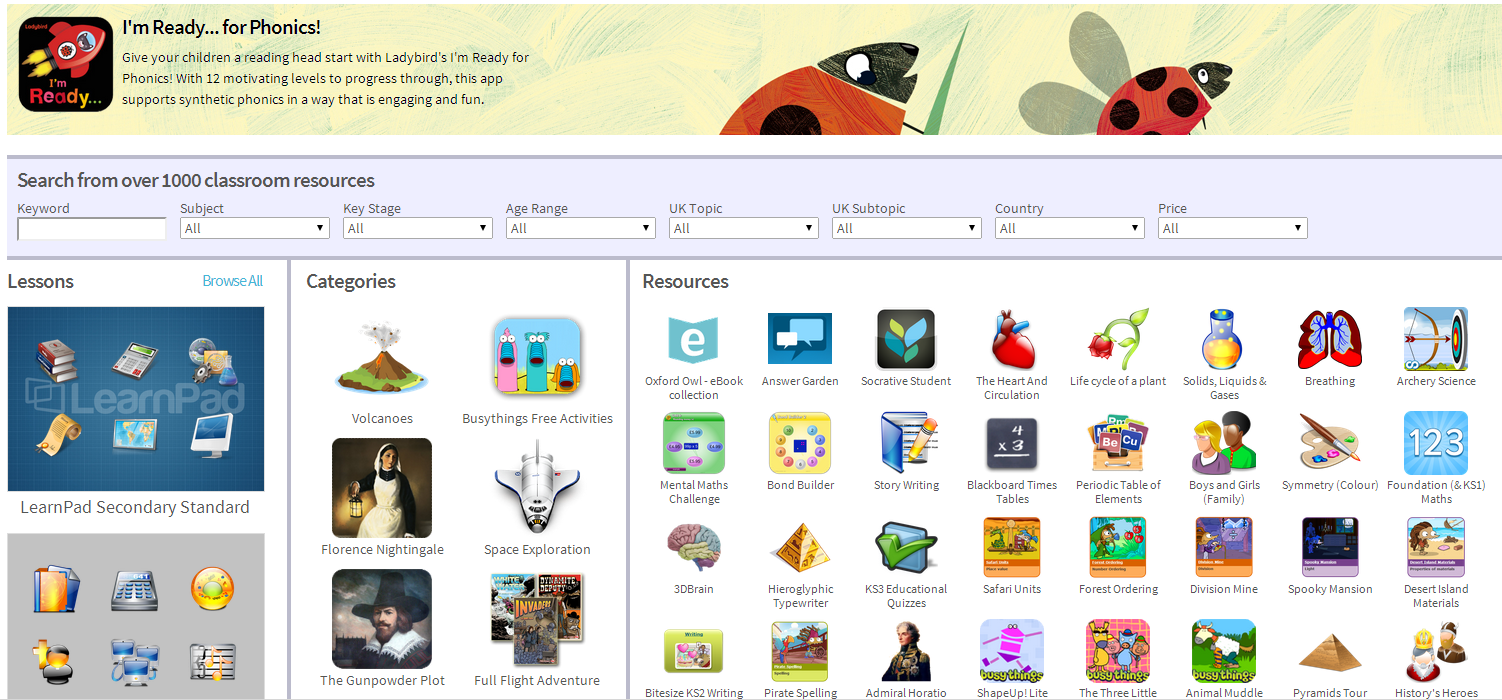The width and height of the screenshot is (1502, 700).
Task: Open the Blackboard Times Tables icon
Action: pos(1011,443)
